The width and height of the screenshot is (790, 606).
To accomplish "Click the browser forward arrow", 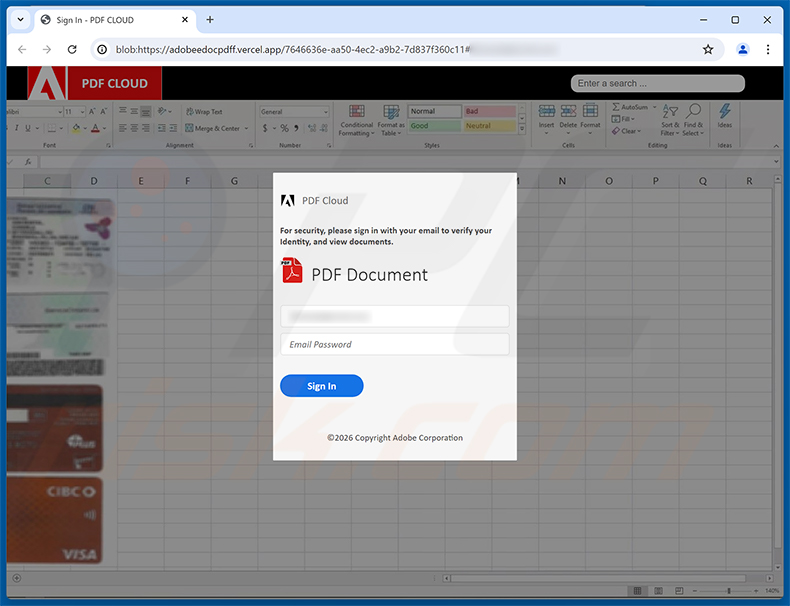I will [47, 49].
